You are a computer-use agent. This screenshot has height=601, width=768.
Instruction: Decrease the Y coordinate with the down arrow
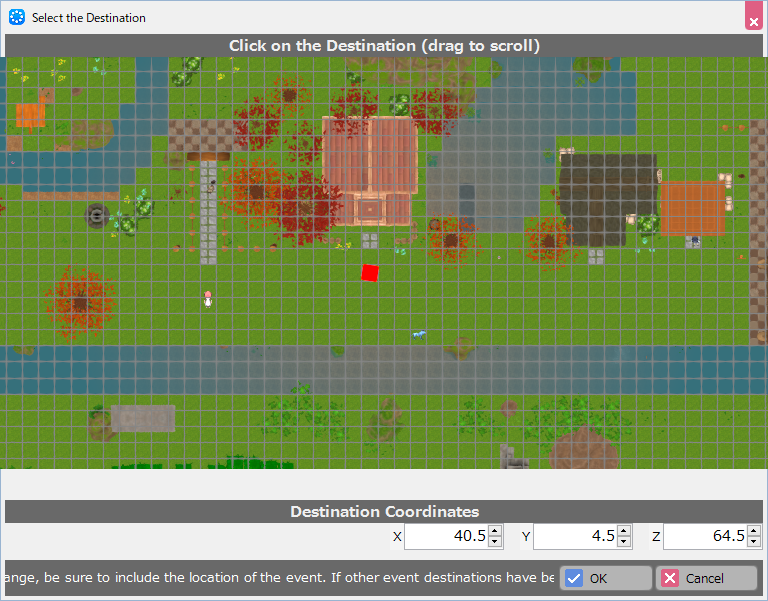point(624,542)
